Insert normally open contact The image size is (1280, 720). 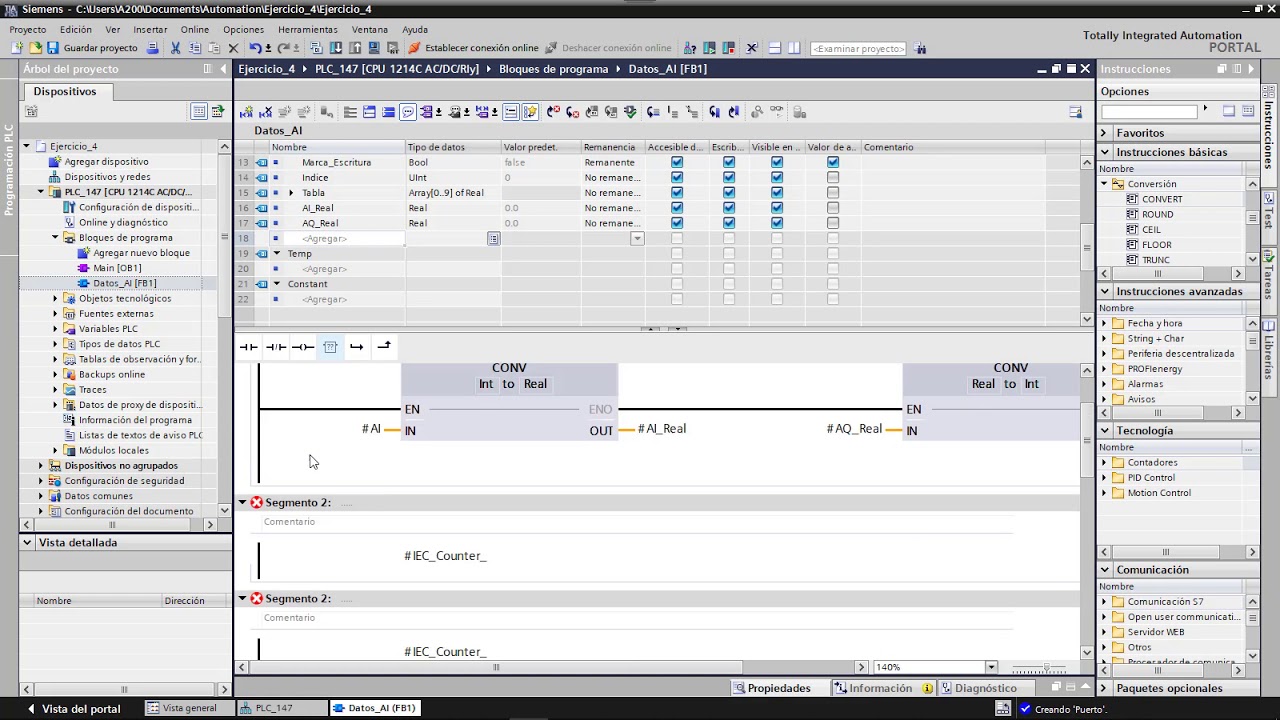249,347
